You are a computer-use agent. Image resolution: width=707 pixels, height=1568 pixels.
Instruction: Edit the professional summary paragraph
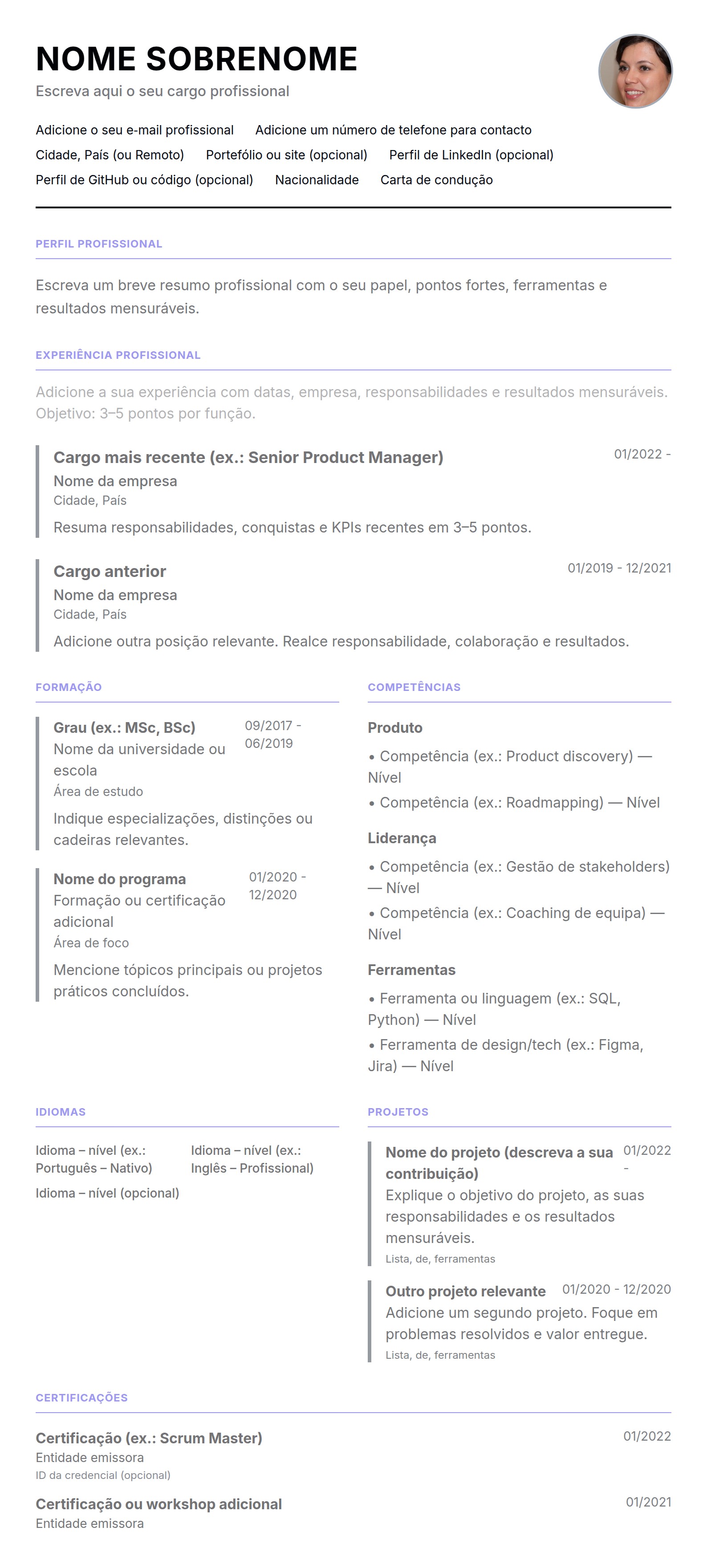point(321,297)
